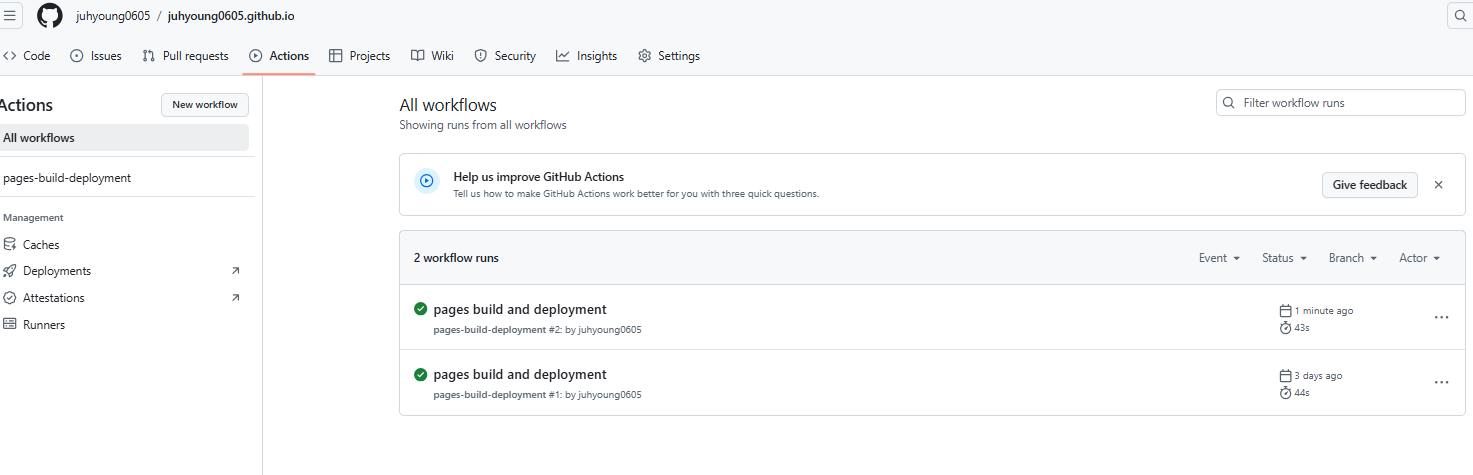Image resolution: width=1473 pixels, height=475 pixels.
Task: Open the three-dot menu for run #2
Action: click(x=1441, y=317)
